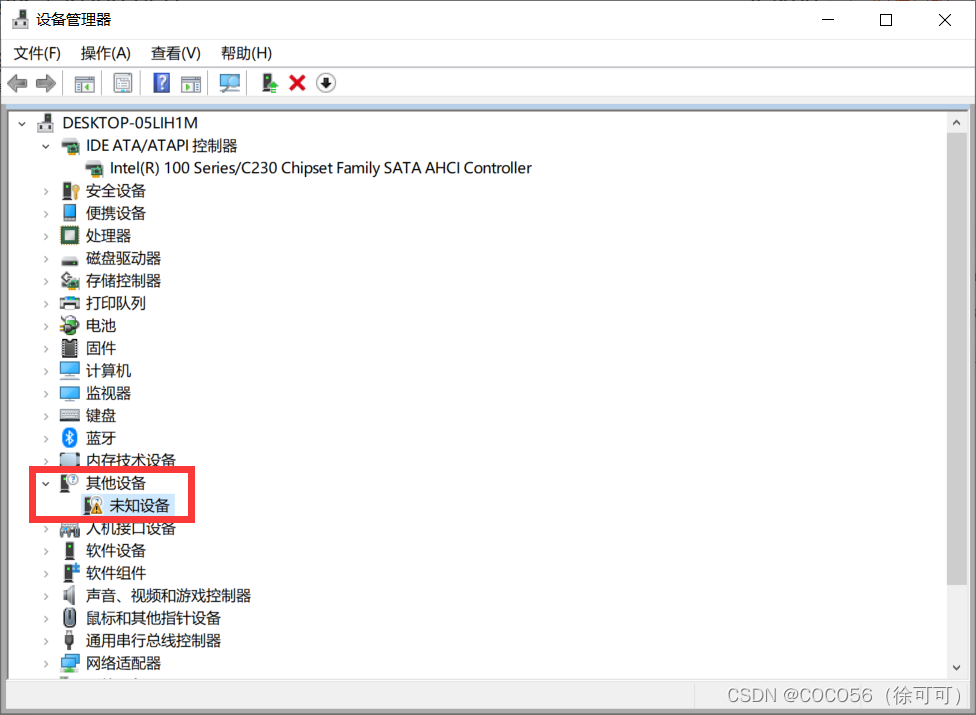The width and height of the screenshot is (976, 715).
Task: Click the battery icon beside 电池
Action: (70, 325)
